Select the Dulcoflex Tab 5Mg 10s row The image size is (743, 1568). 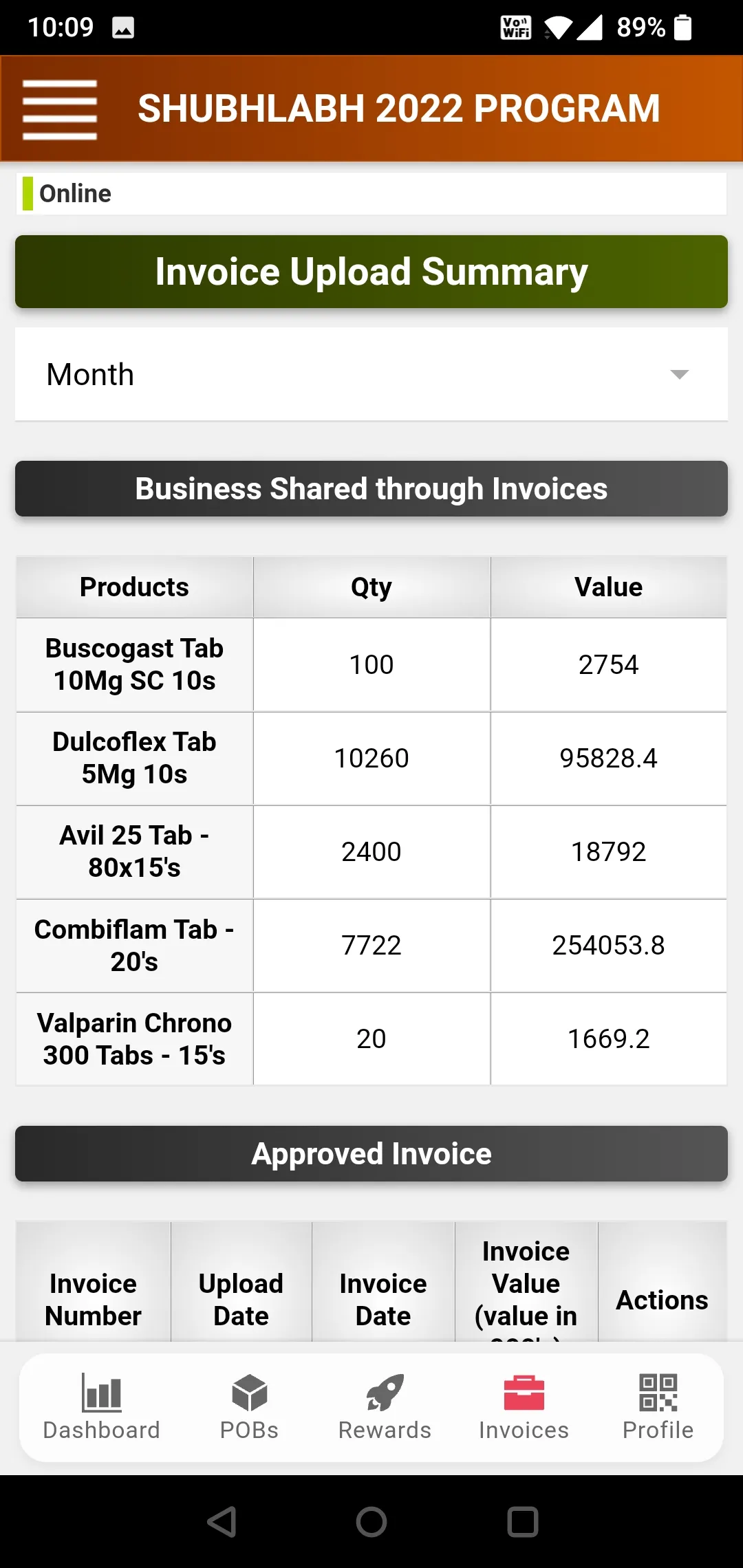(371, 758)
